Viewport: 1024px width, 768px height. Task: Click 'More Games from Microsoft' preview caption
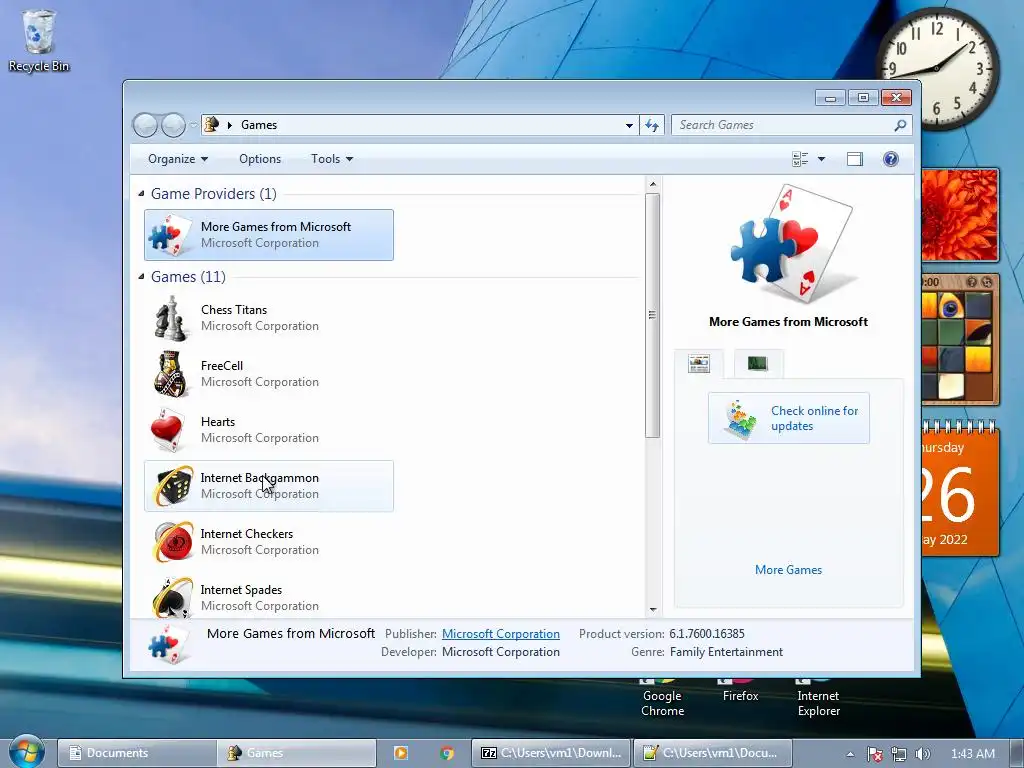[788, 321]
